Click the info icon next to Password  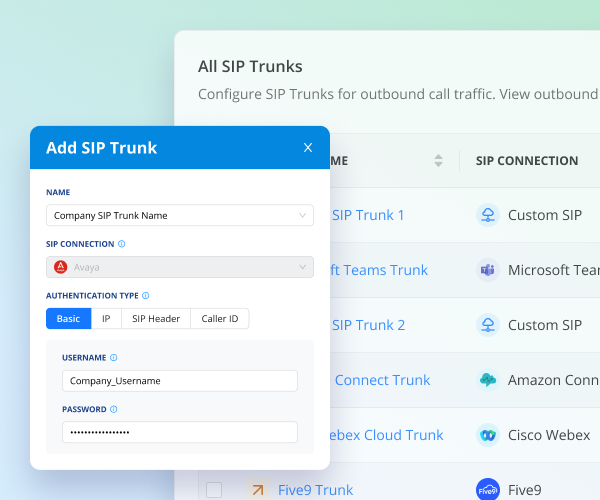(x=114, y=409)
